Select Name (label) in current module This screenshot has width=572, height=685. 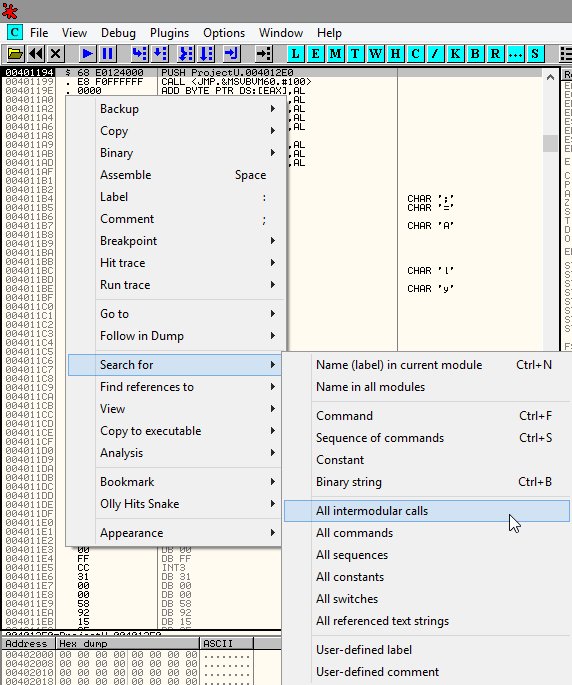point(427,365)
